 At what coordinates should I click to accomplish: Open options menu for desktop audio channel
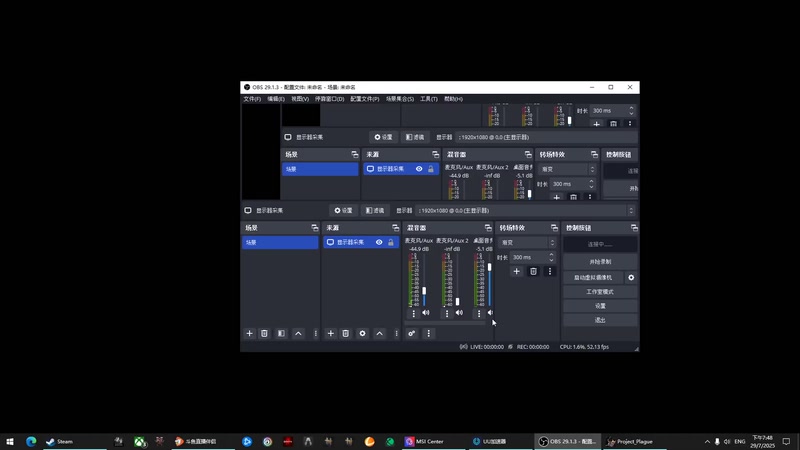[479, 313]
